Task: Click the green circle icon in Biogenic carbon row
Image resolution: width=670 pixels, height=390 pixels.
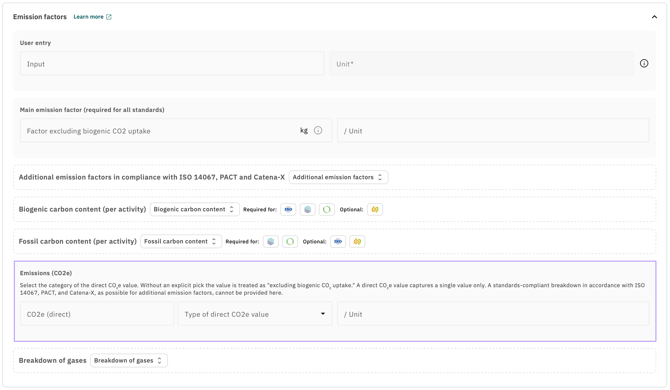Action: pyautogui.click(x=327, y=209)
